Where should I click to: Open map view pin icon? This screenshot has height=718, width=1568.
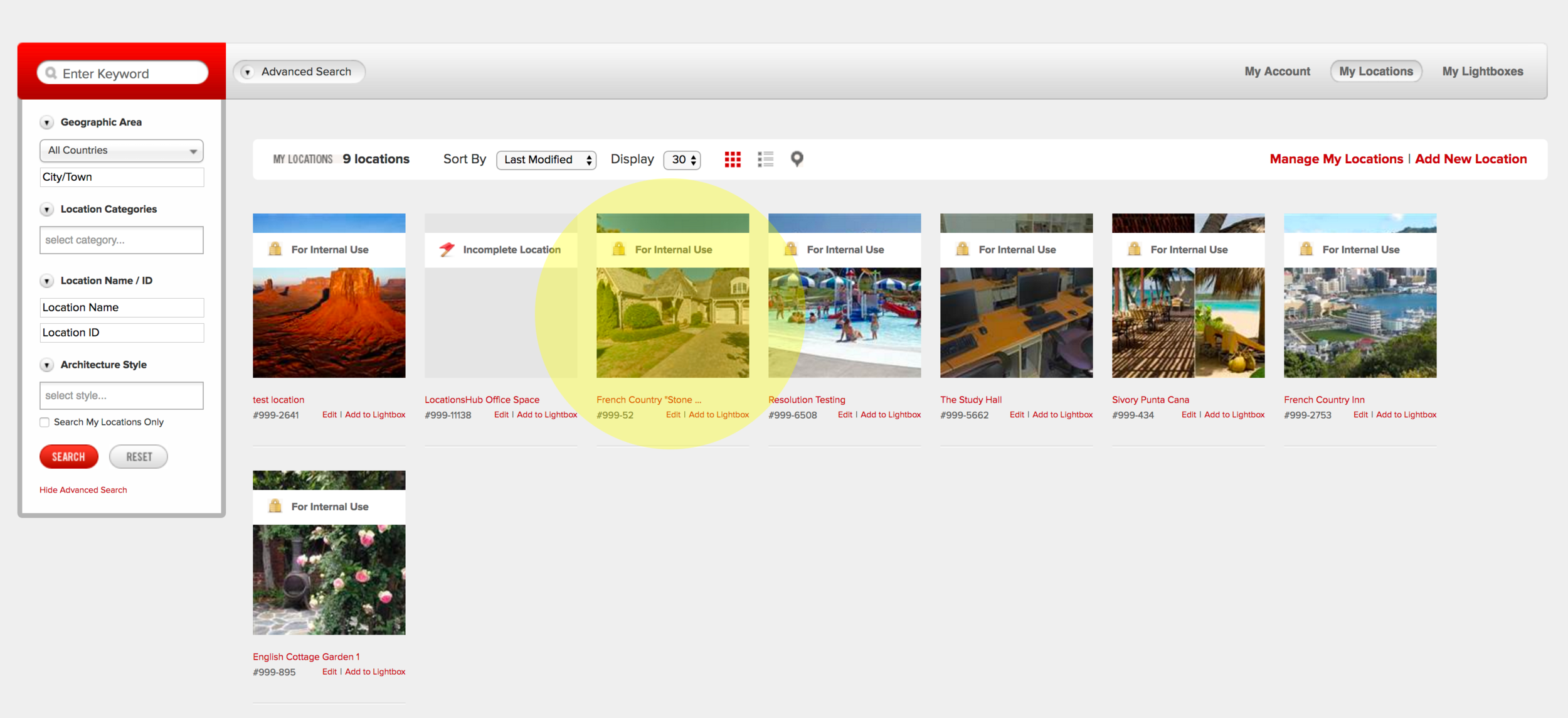(797, 159)
